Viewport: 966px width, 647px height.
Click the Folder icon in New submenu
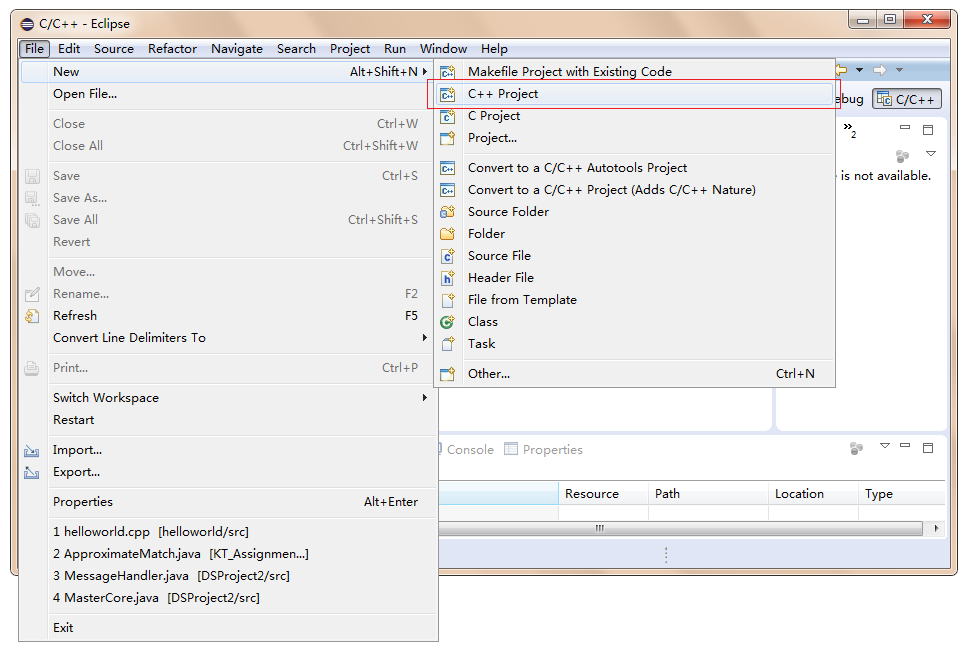448,234
